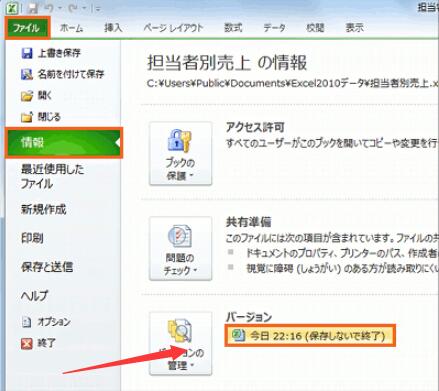This screenshot has width=439, height=391.
Task: Click the options page icon beside オプション
Action: [27, 322]
